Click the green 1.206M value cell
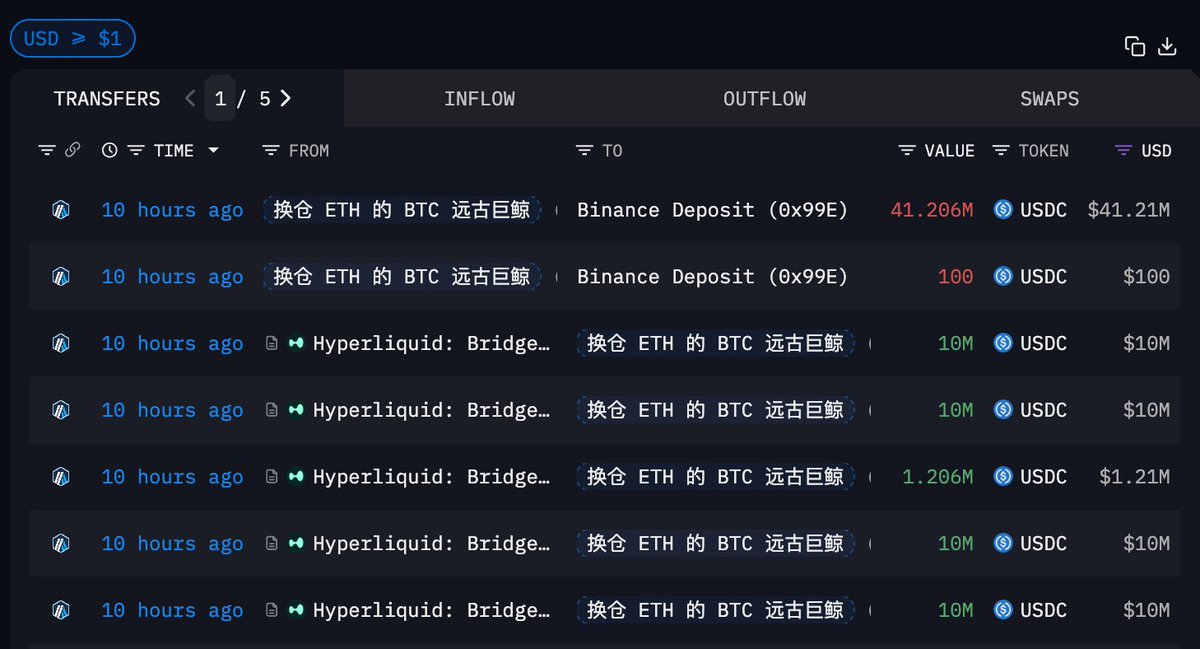Viewport: 1200px width, 649px height. [x=937, y=476]
